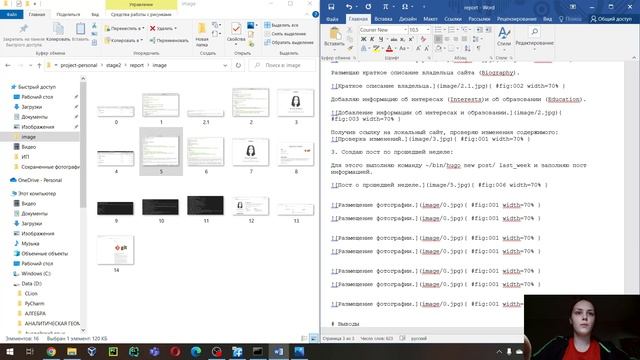The height and width of the screenshot is (360, 640).
Task: Toggle superscript formatting in Word
Action: pos(411,39)
